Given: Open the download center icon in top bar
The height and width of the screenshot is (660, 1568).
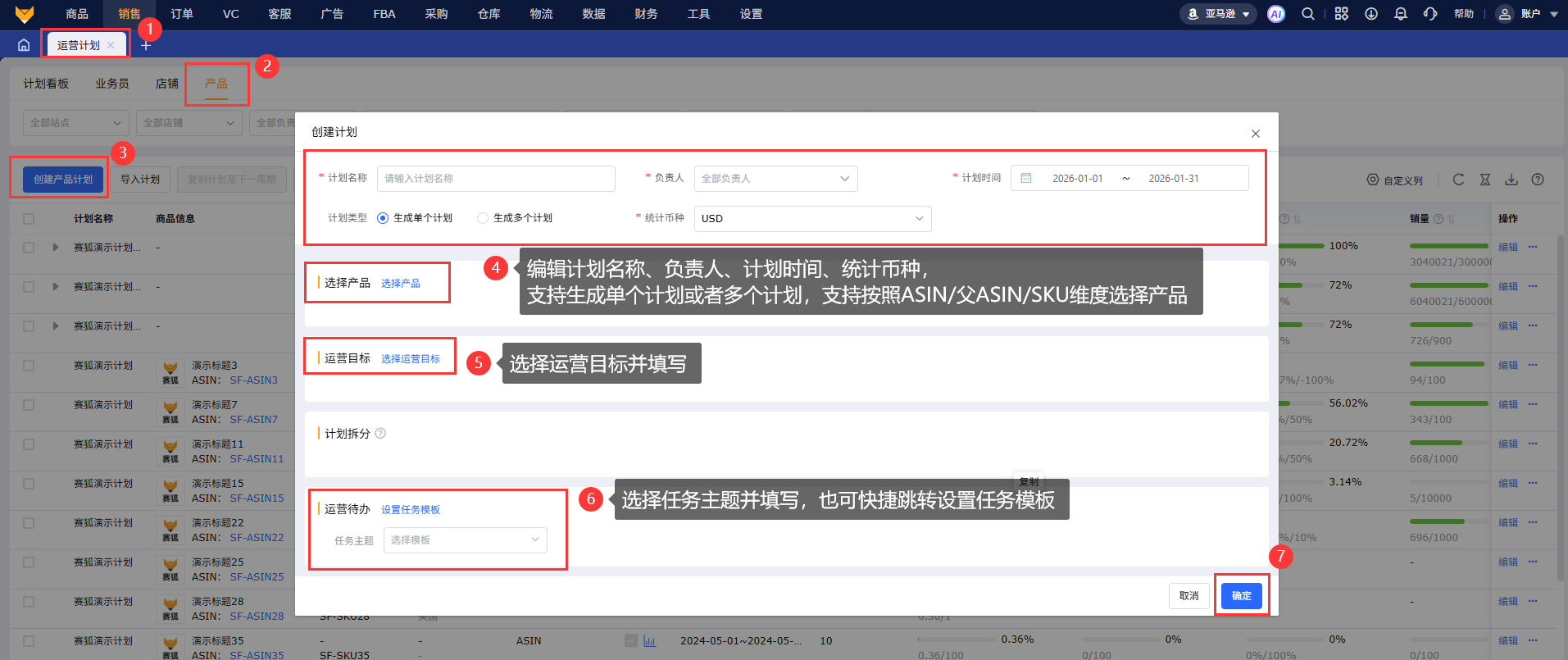Looking at the screenshot, I should coord(1370,14).
